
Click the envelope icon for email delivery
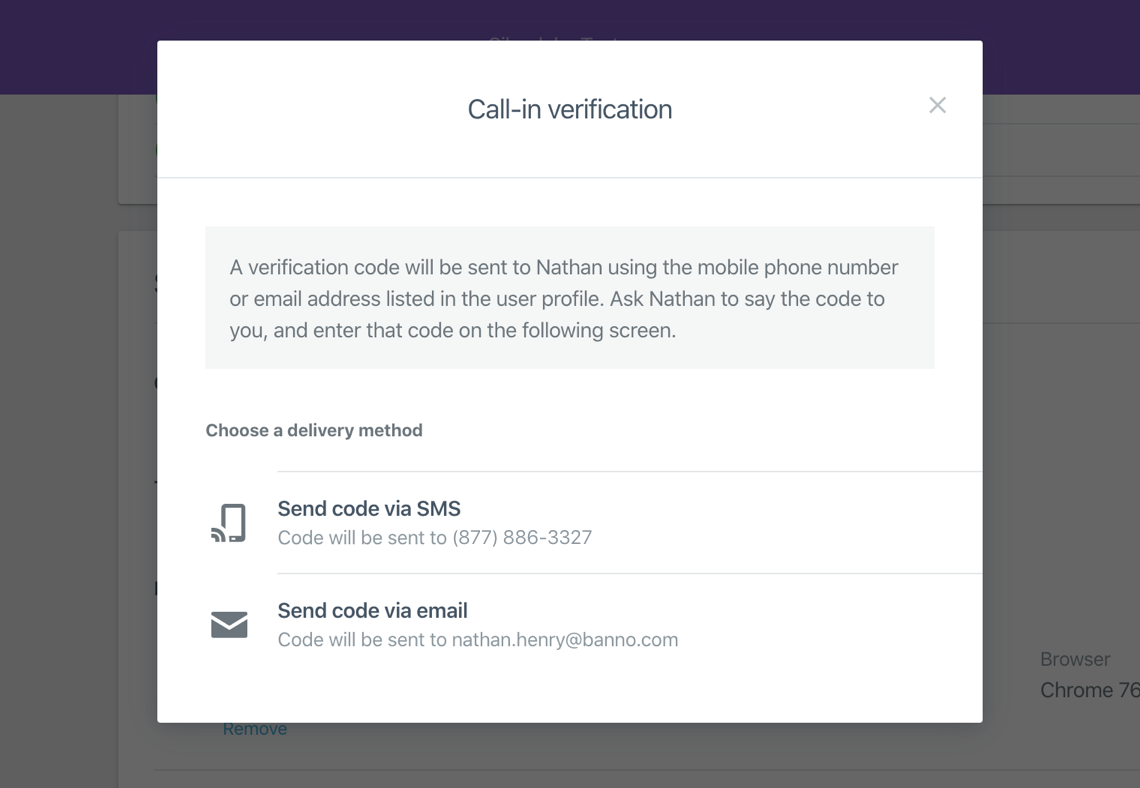coord(229,624)
